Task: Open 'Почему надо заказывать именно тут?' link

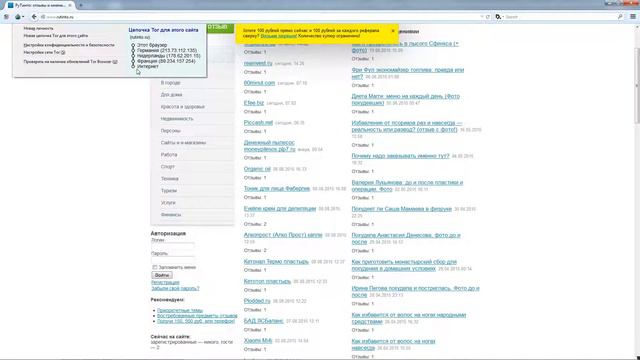Action: point(400,156)
